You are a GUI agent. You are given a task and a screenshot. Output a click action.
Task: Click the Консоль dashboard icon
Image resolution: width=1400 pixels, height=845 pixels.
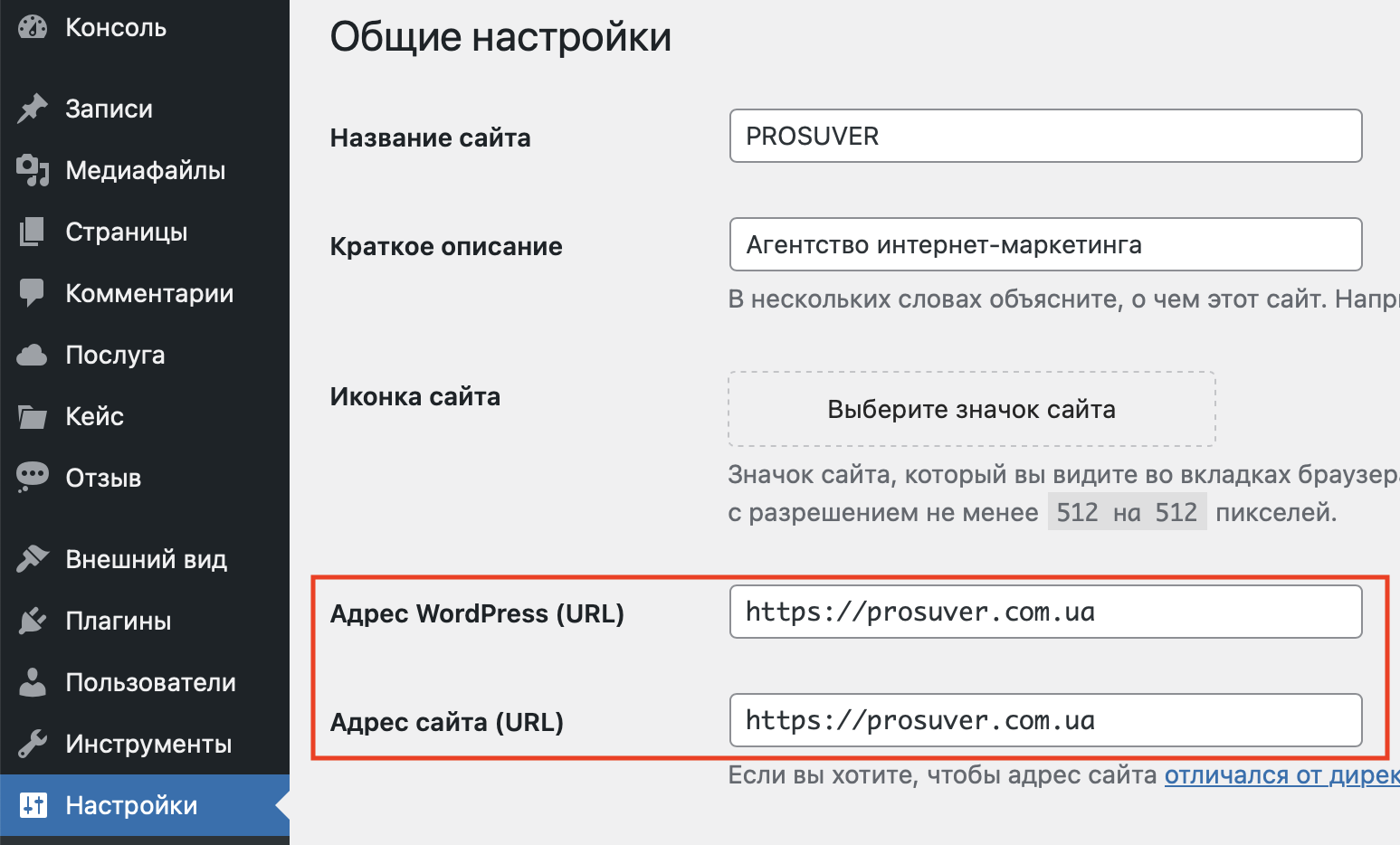point(32,26)
